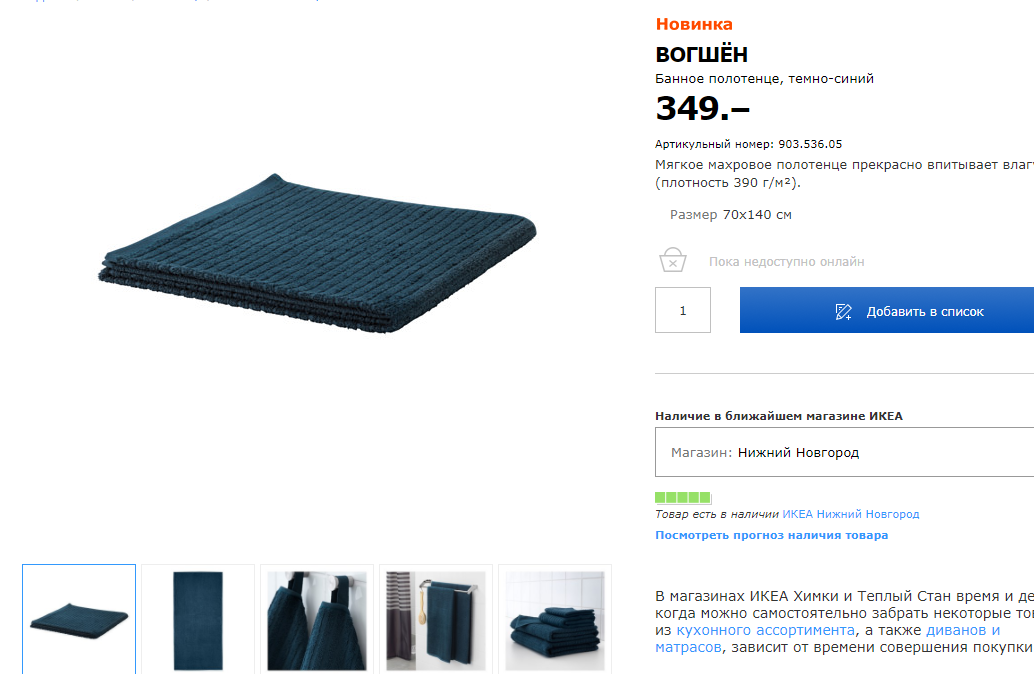The height and width of the screenshot is (674, 1034).
Task: Click the Пока недоступно онлайн text
Action: click(x=787, y=262)
